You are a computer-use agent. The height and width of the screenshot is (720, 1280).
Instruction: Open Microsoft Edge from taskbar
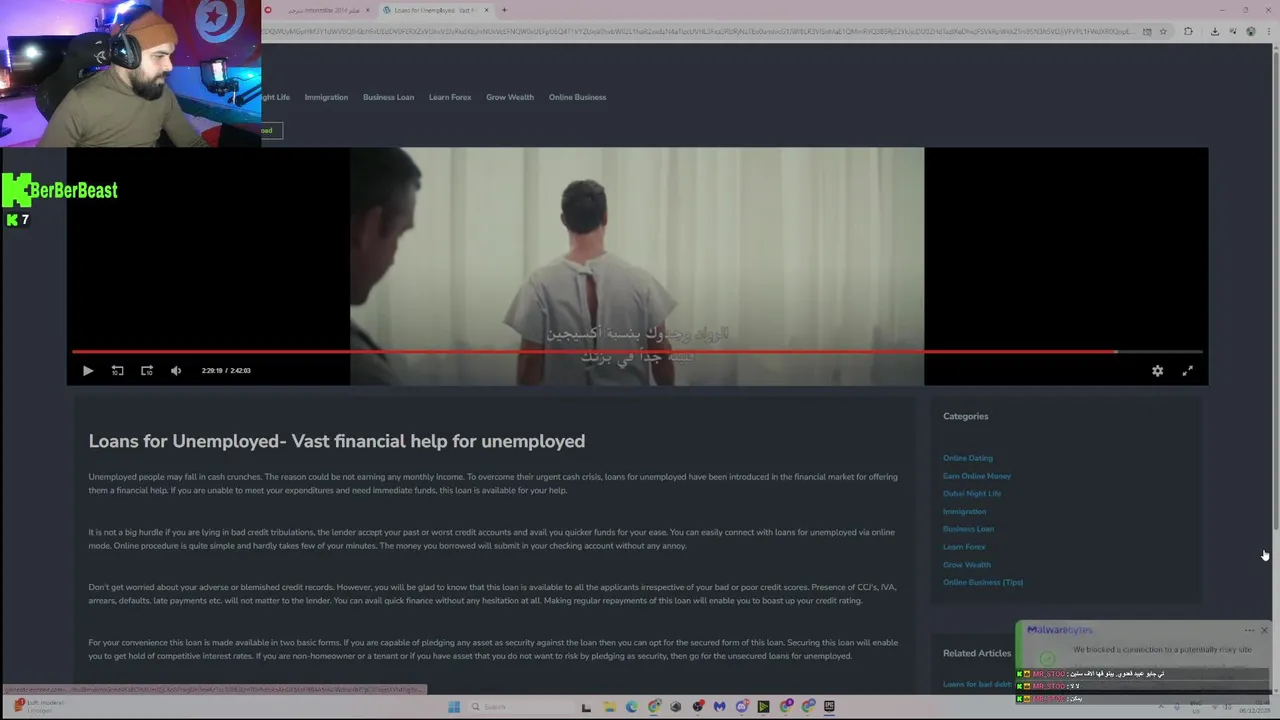click(x=632, y=707)
